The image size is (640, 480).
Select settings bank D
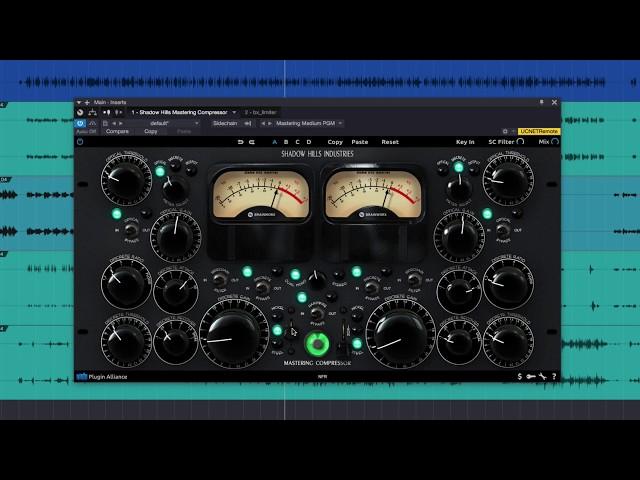pyautogui.click(x=309, y=142)
